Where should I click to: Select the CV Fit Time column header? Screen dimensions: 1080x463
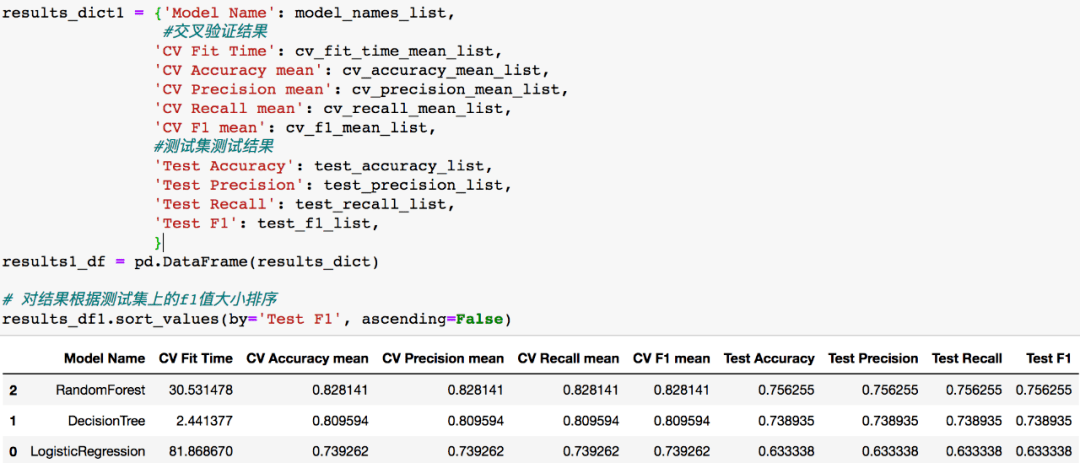coord(196,359)
